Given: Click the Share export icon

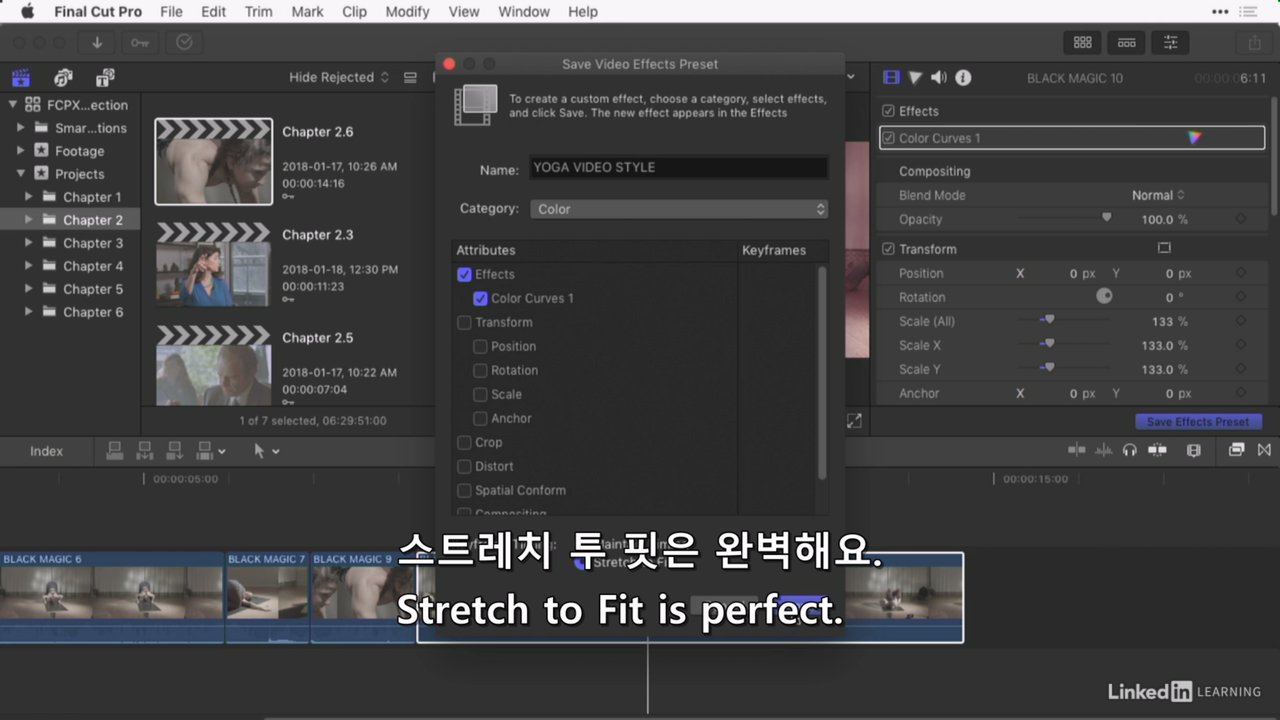Looking at the screenshot, I should click(x=1254, y=42).
